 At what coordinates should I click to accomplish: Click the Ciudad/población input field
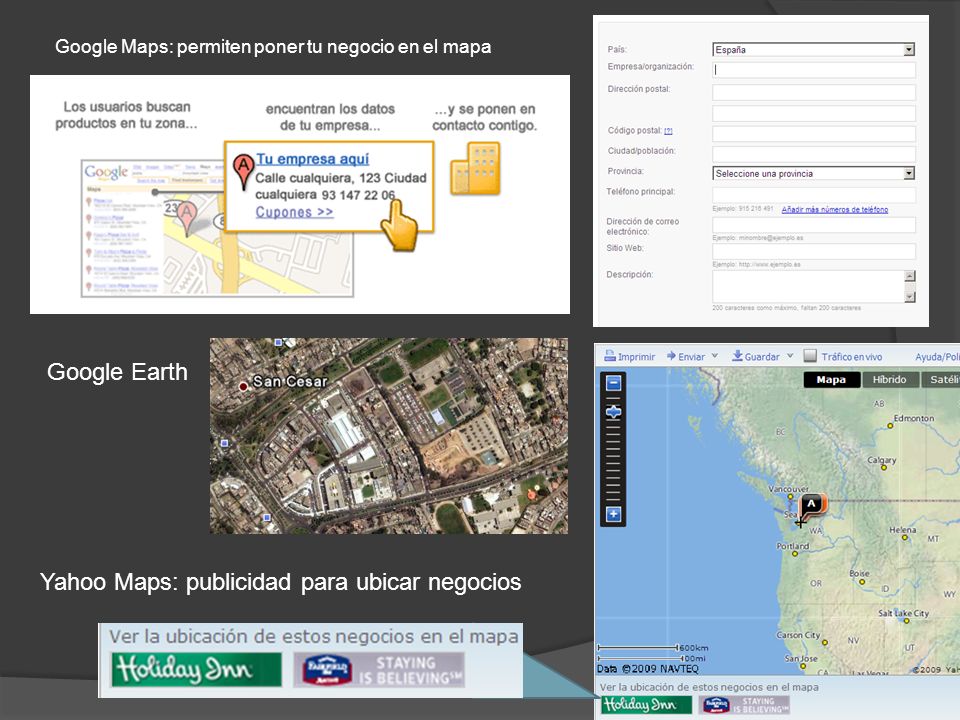pos(814,154)
